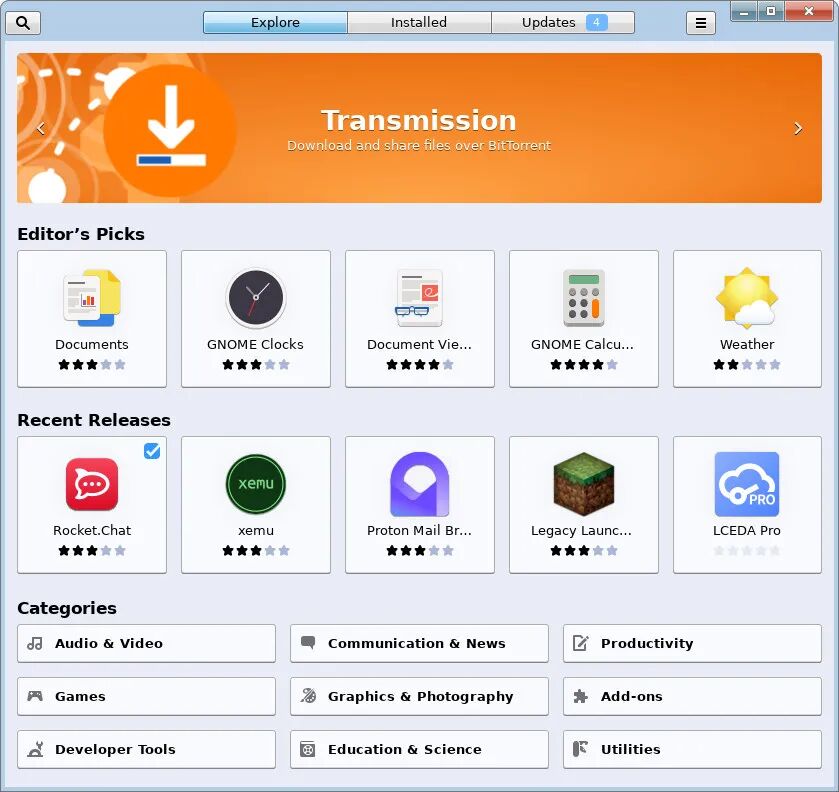Click the xemu star rating

click(256, 551)
